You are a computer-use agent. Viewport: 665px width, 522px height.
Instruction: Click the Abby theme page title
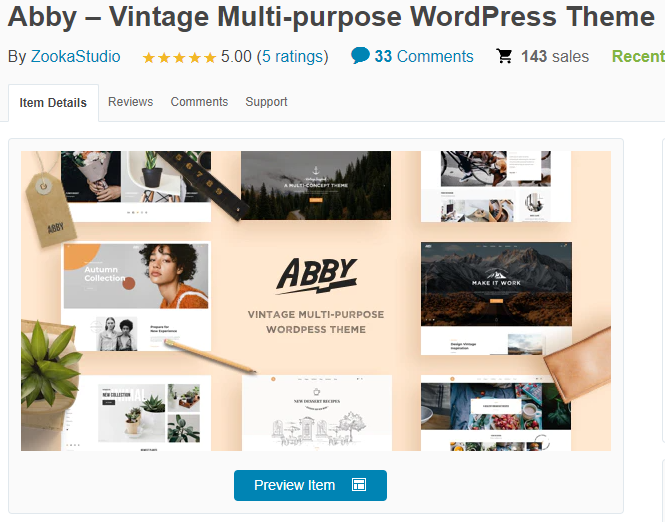(331, 17)
